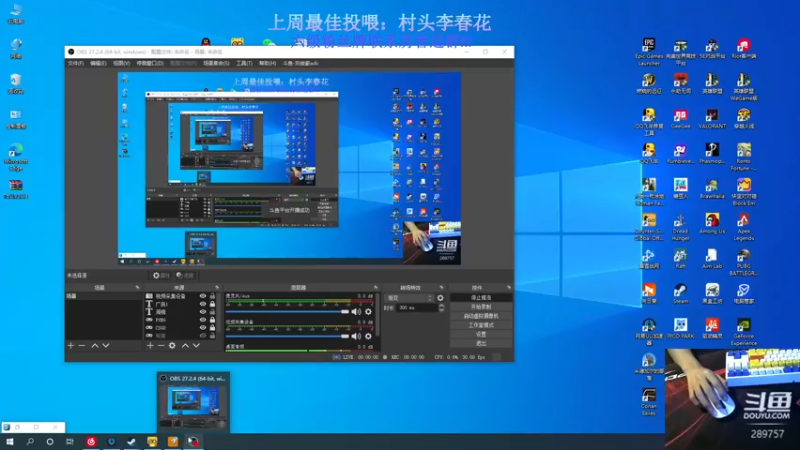800x450 pixels.
Task: Toggle lock on the 周榜 source
Action: click(212, 312)
